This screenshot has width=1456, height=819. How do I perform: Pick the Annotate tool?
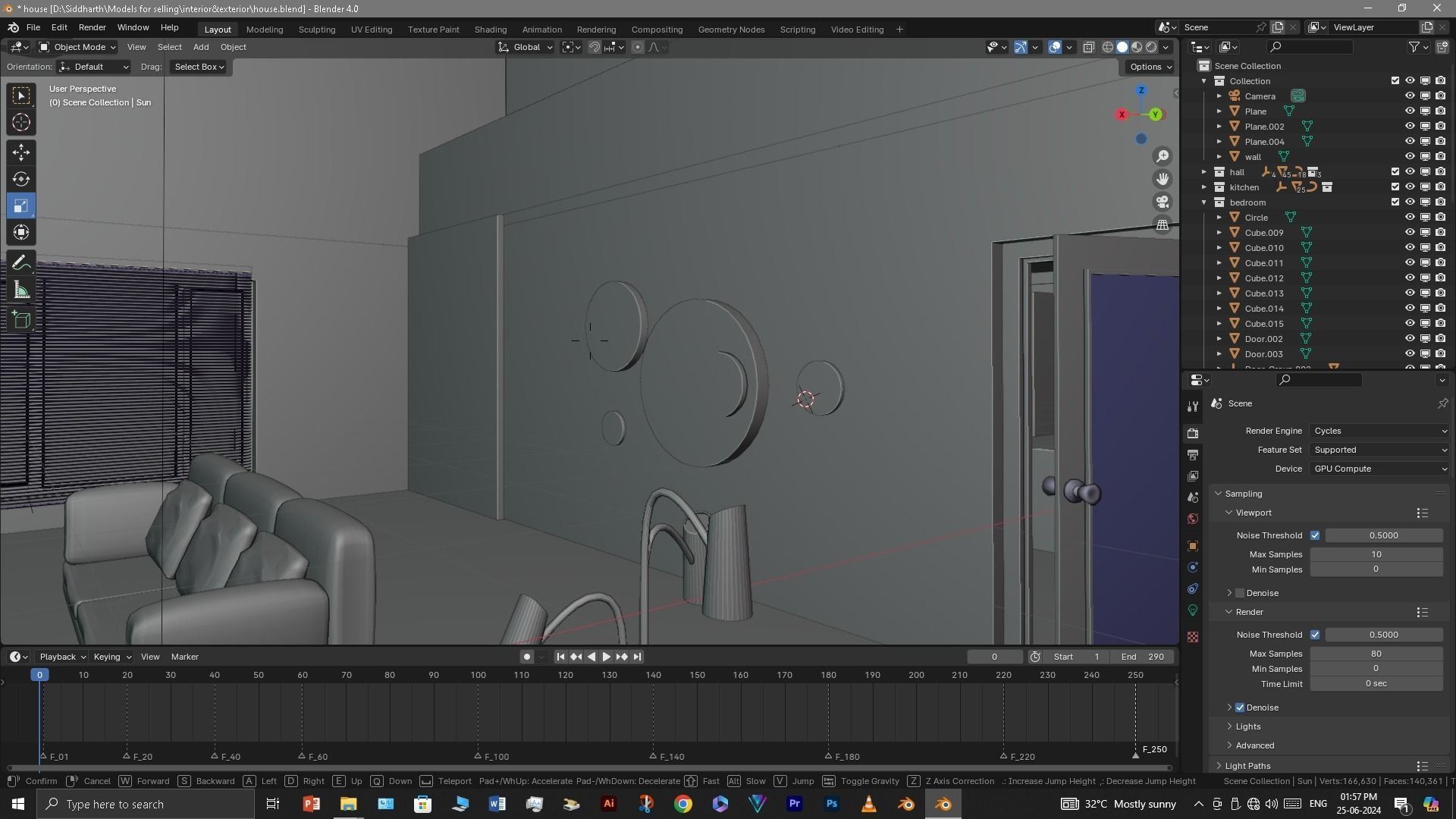point(21,263)
